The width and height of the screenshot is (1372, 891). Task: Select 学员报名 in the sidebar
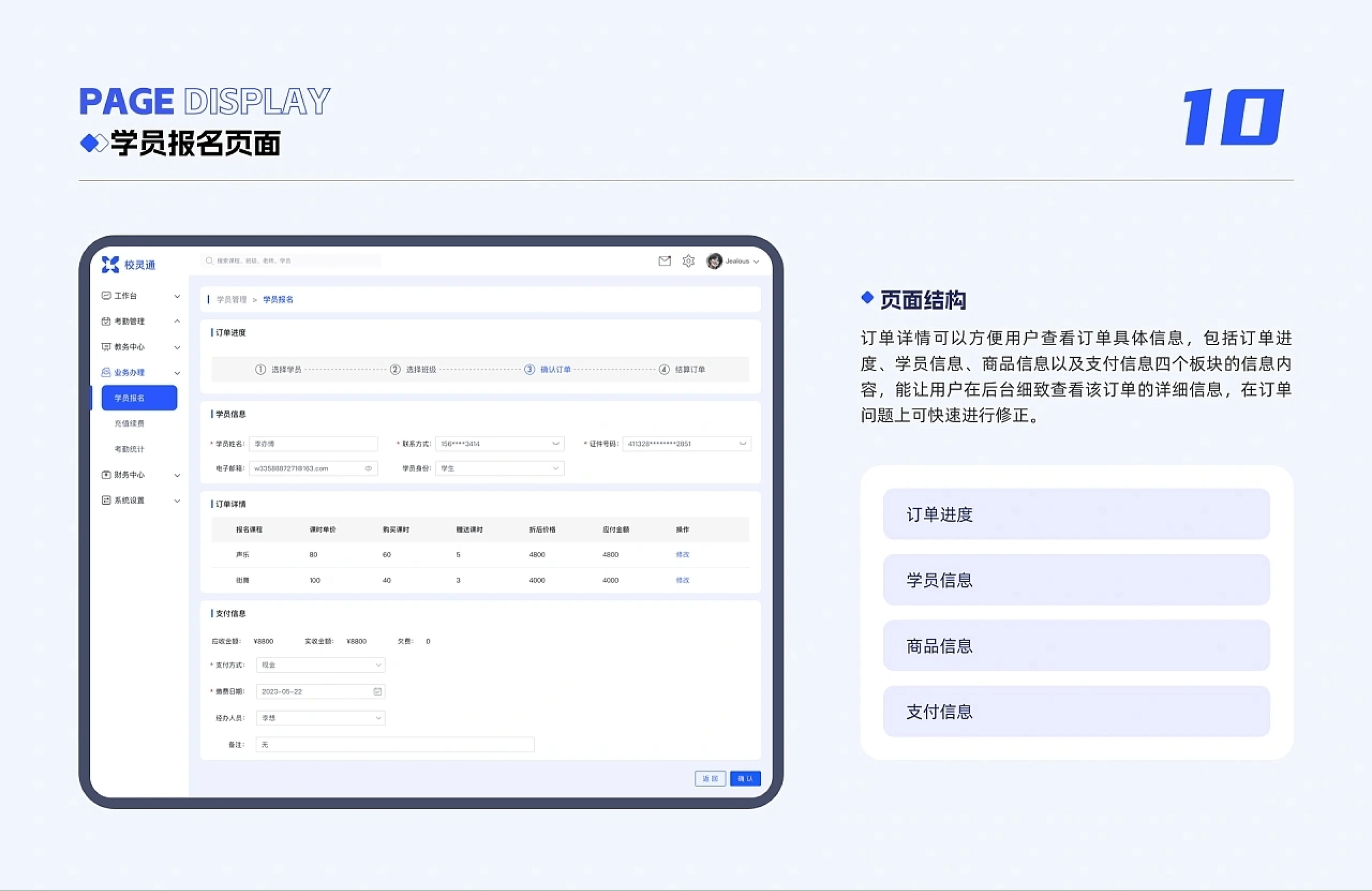pyautogui.click(x=139, y=398)
